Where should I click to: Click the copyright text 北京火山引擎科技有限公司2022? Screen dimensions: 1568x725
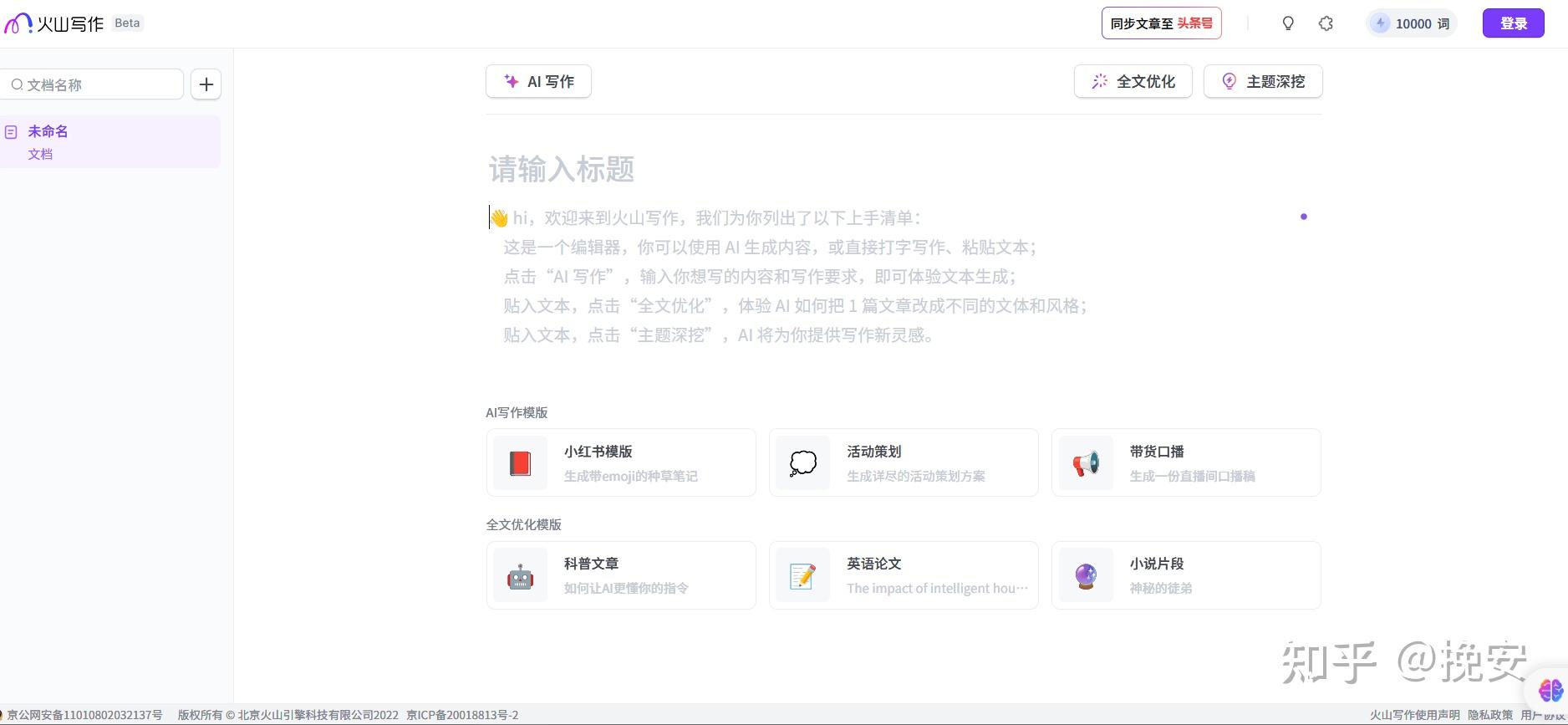coord(318,715)
